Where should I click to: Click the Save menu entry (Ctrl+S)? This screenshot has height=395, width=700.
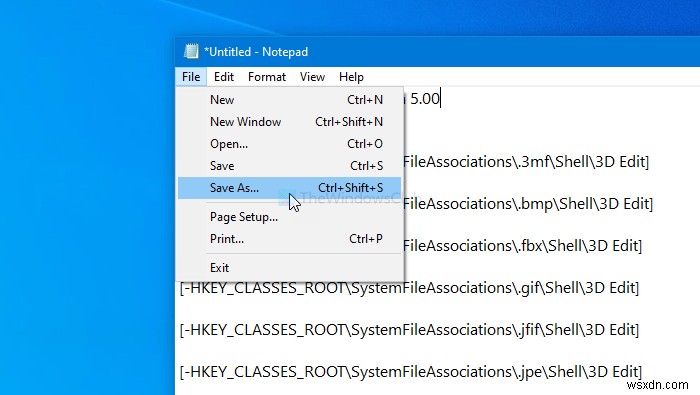coord(289,166)
